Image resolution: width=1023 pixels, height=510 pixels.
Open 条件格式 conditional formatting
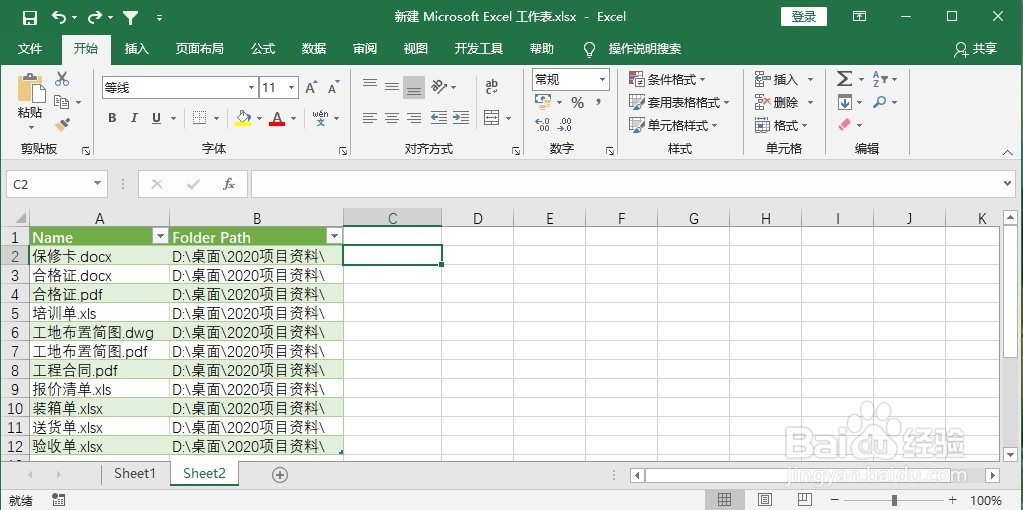[667, 80]
